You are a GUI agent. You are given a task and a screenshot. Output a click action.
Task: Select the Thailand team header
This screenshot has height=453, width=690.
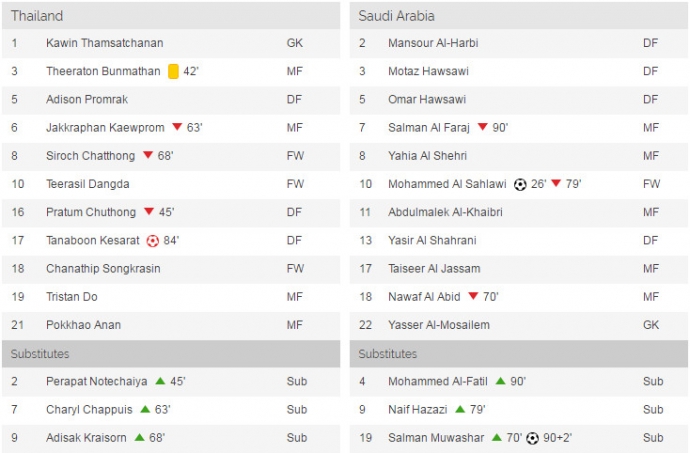[37, 16]
